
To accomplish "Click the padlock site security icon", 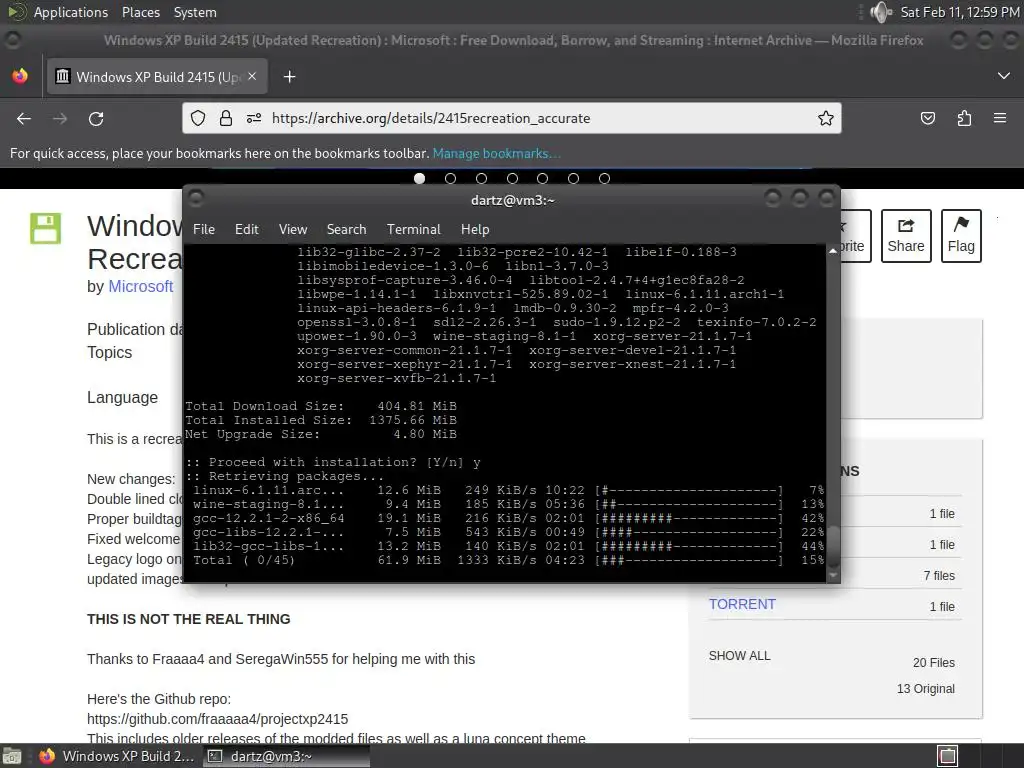I will pyautogui.click(x=225, y=118).
